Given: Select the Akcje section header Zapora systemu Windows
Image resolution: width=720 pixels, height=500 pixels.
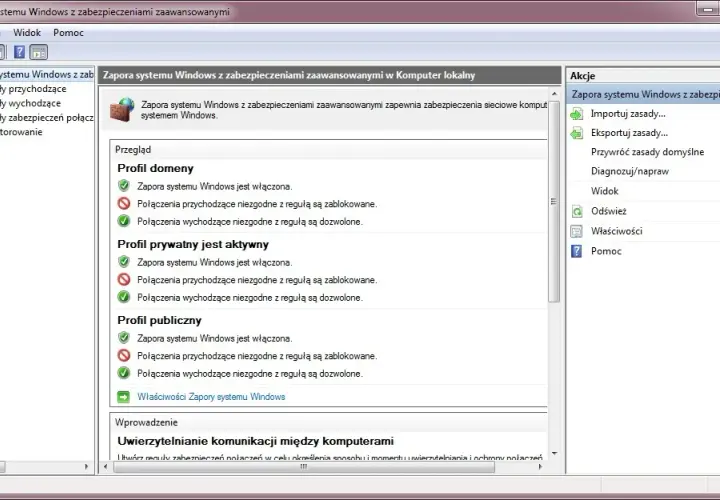Looking at the screenshot, I should 643,95.
